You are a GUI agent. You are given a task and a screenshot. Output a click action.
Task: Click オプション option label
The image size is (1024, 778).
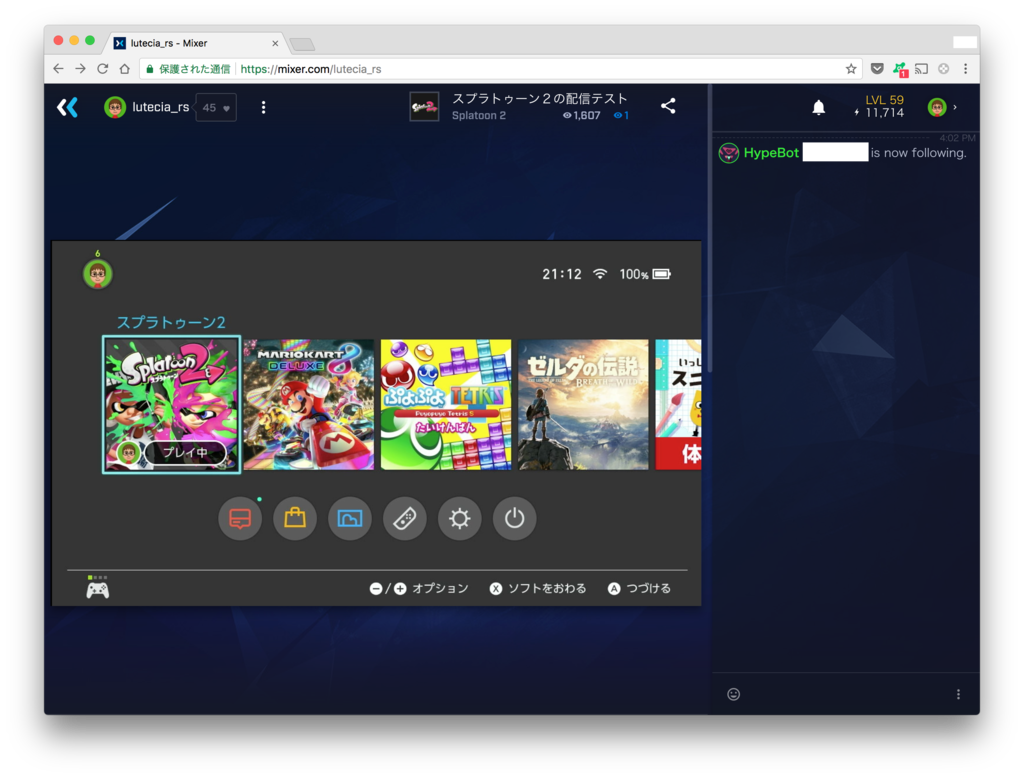click(x=440, y=589)
